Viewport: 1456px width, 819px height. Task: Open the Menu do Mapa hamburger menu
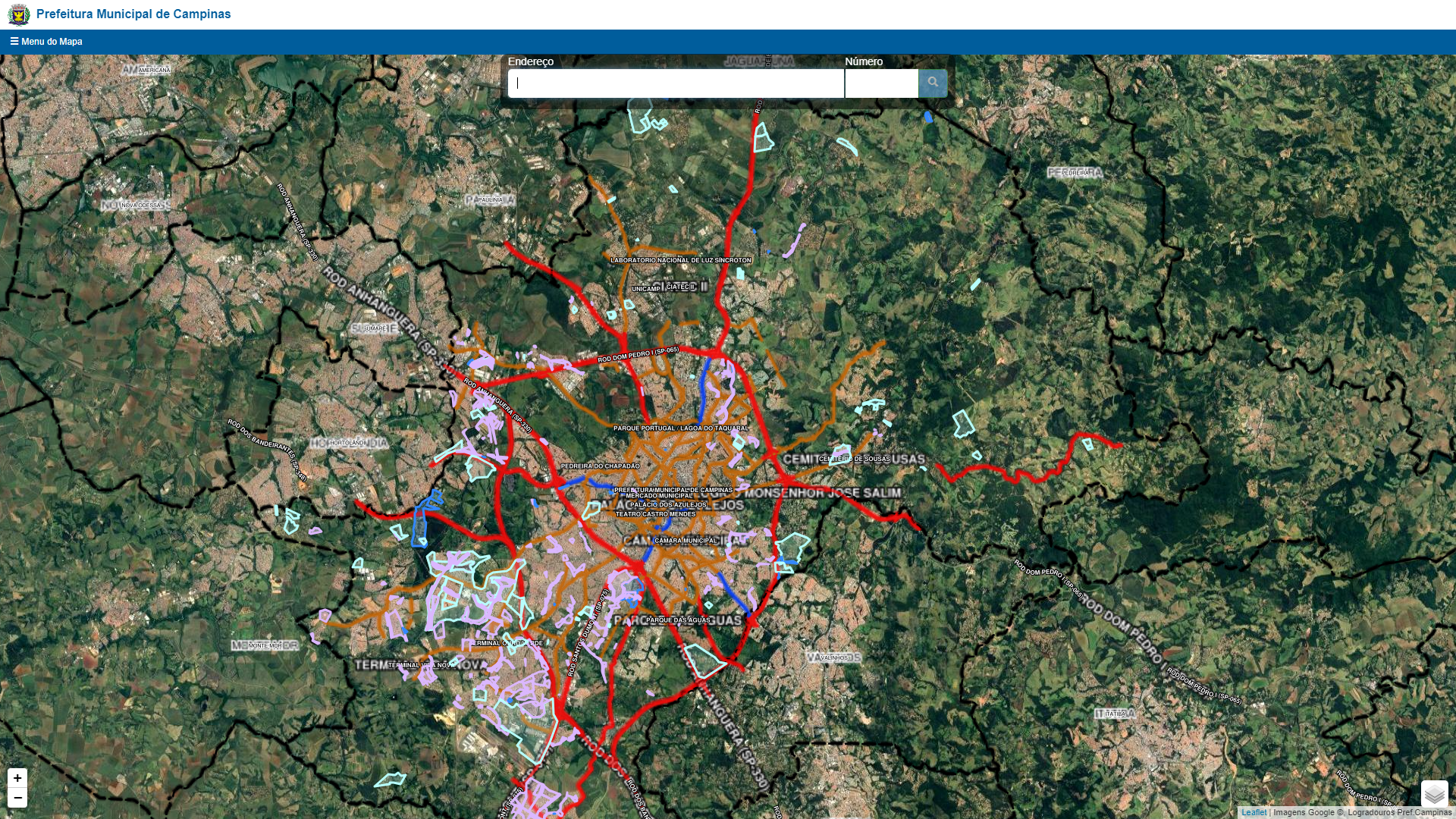click(x=46, y=42)
